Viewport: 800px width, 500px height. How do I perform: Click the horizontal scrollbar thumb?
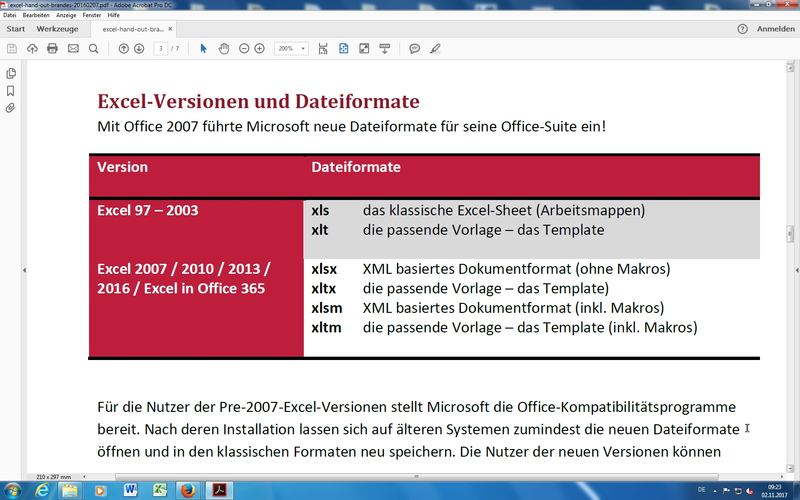(x=417, y=477)
